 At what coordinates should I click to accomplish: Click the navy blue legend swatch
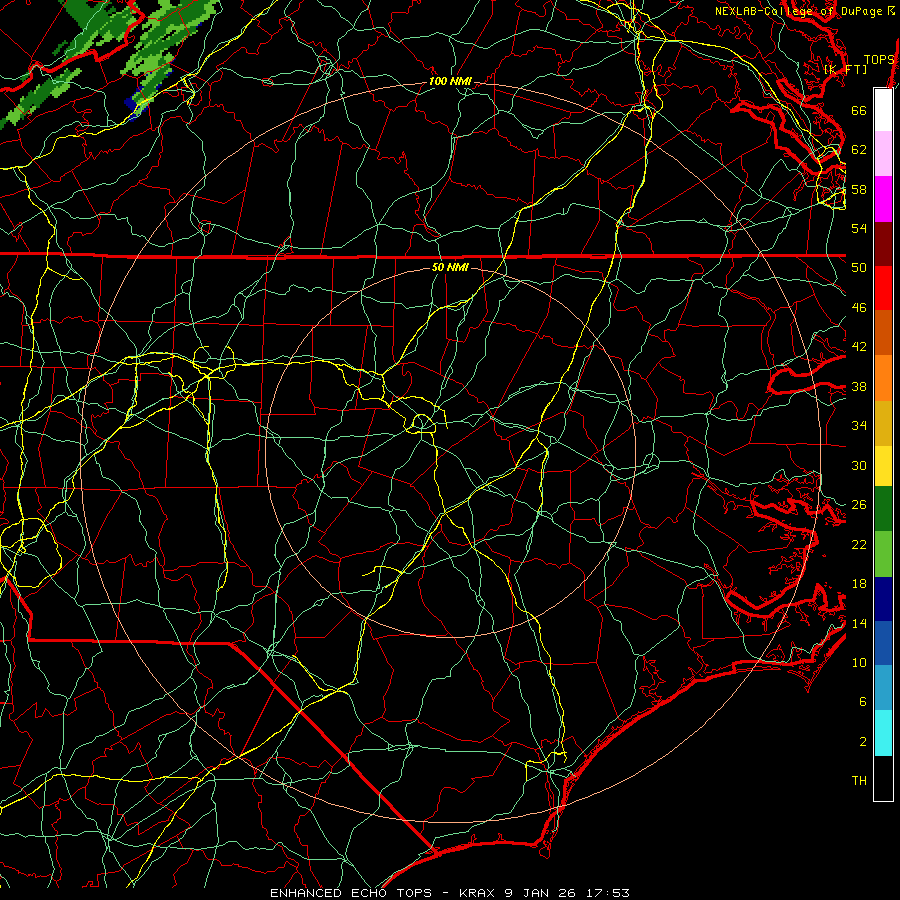coord(883,599)
